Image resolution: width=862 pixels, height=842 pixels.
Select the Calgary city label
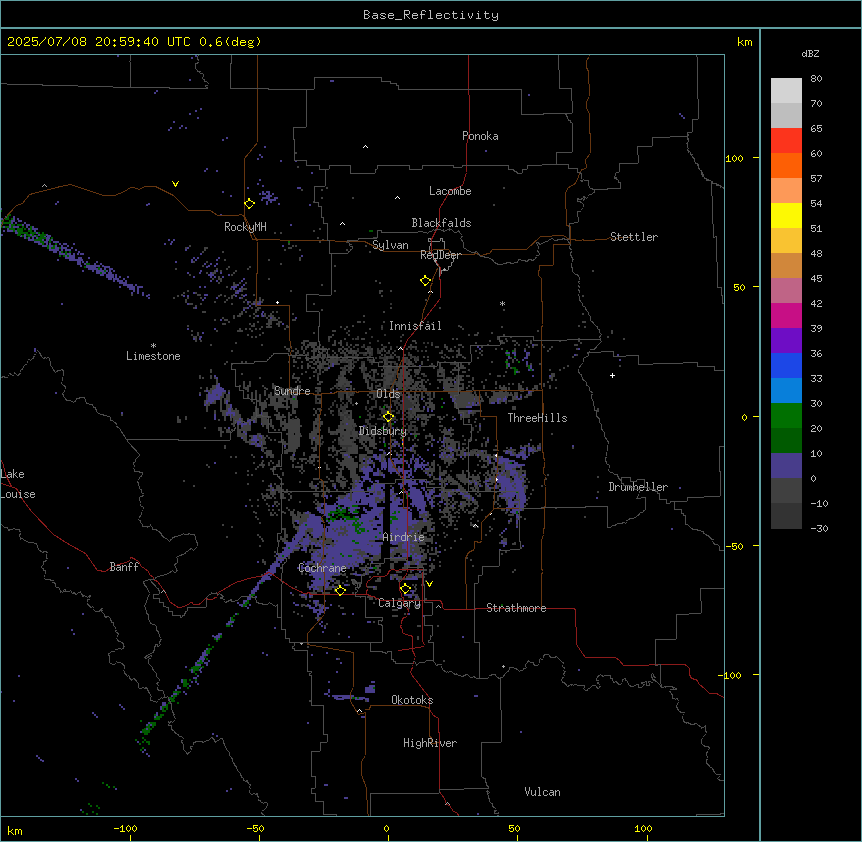click(399, 603)
